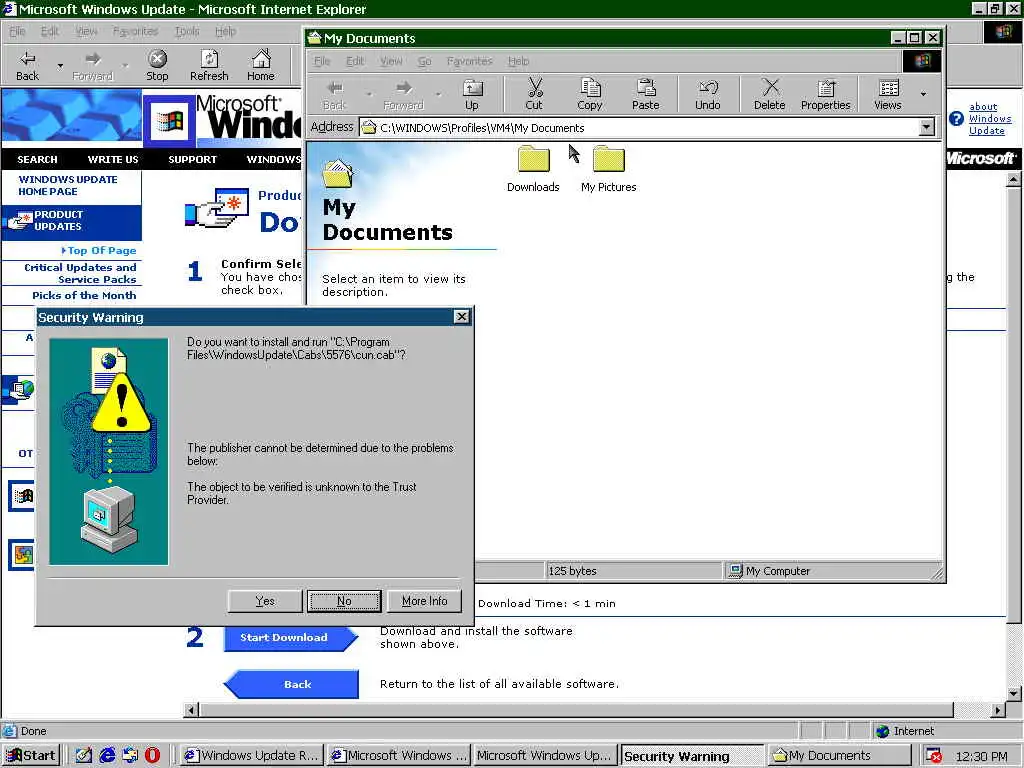Open Tools menu in Internet Explorer

point(187,31)
